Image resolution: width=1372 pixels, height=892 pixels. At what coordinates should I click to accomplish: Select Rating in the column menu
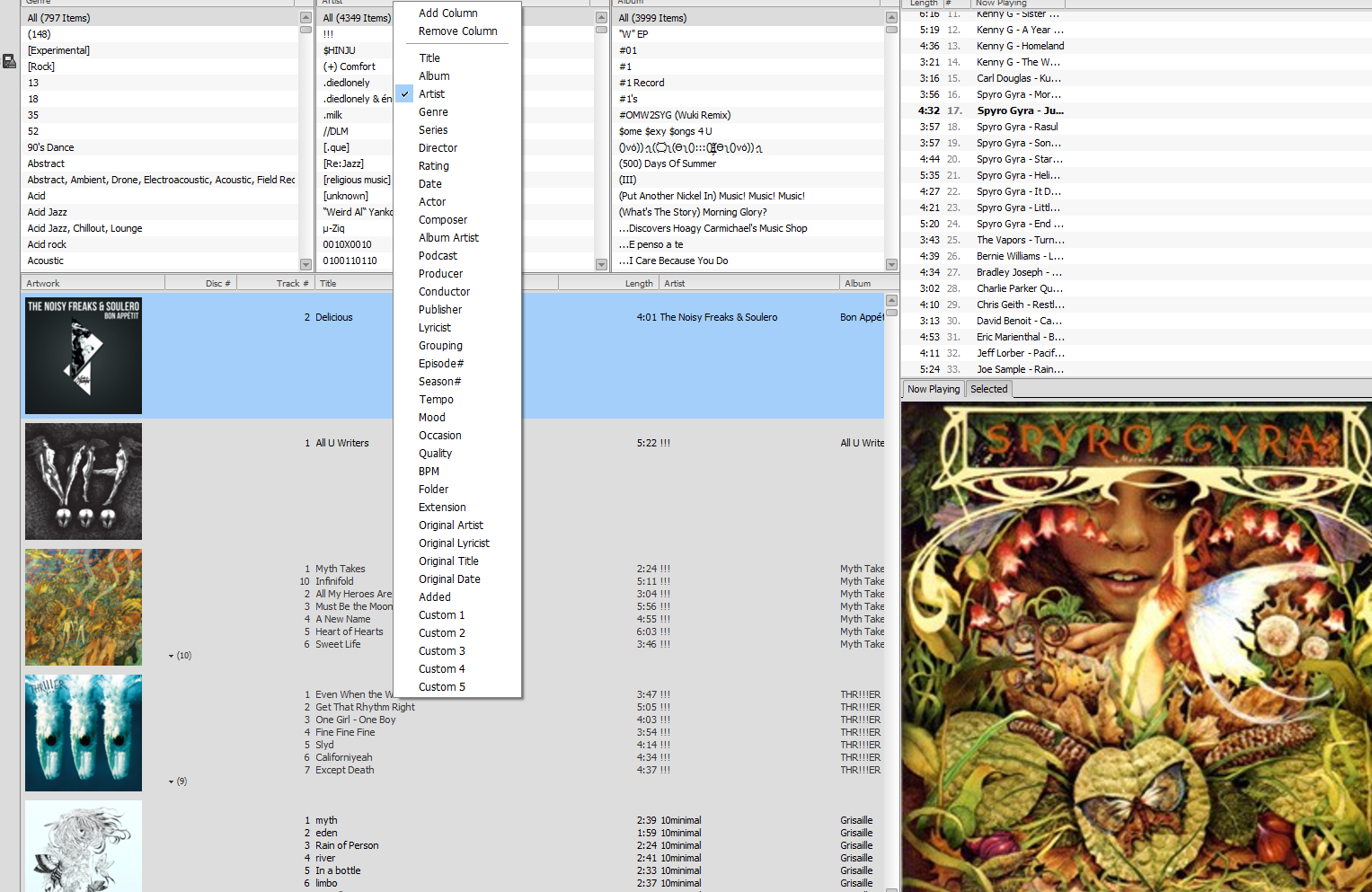(457, 166)
